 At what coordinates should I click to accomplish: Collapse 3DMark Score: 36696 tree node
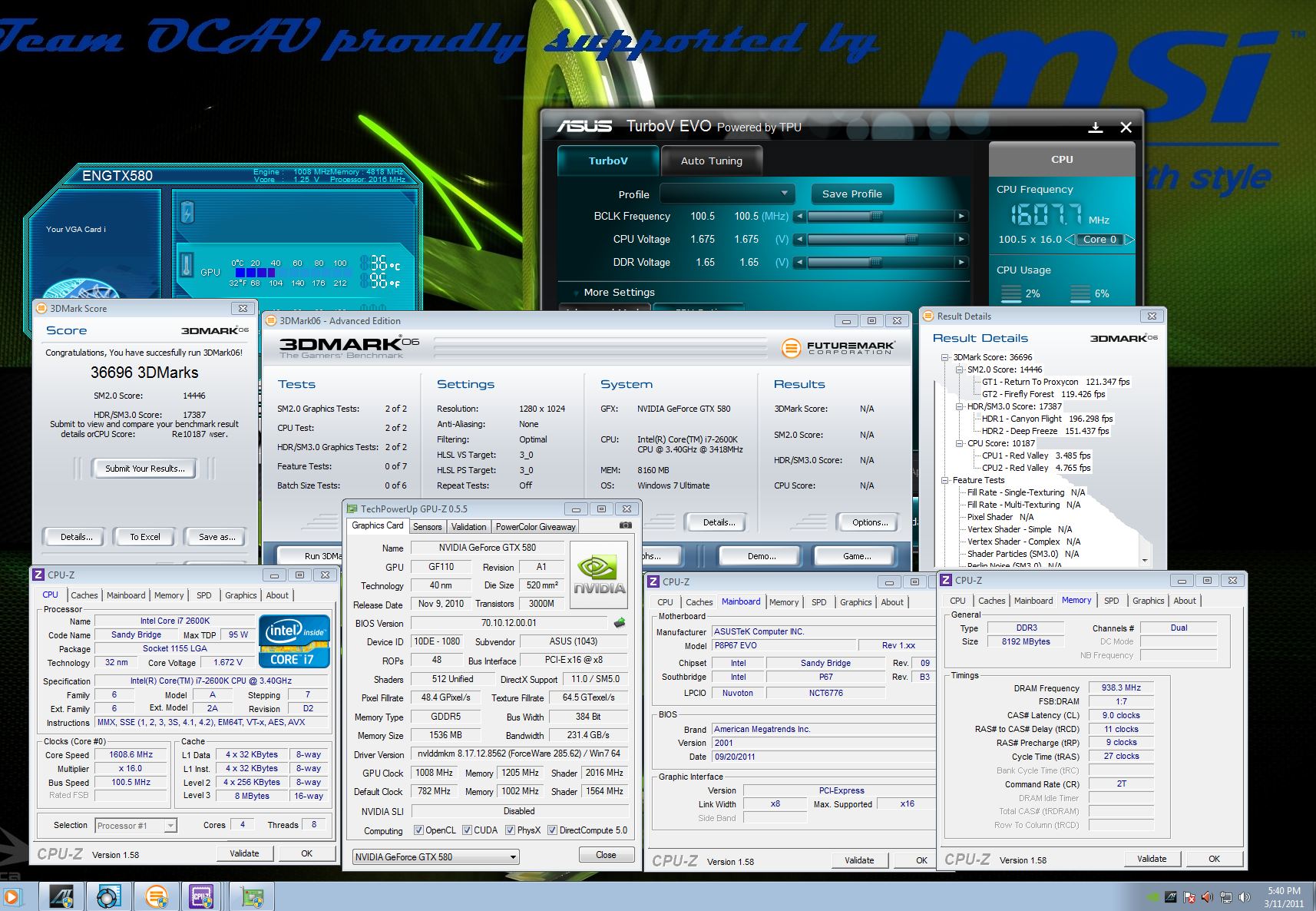(945, 357)
